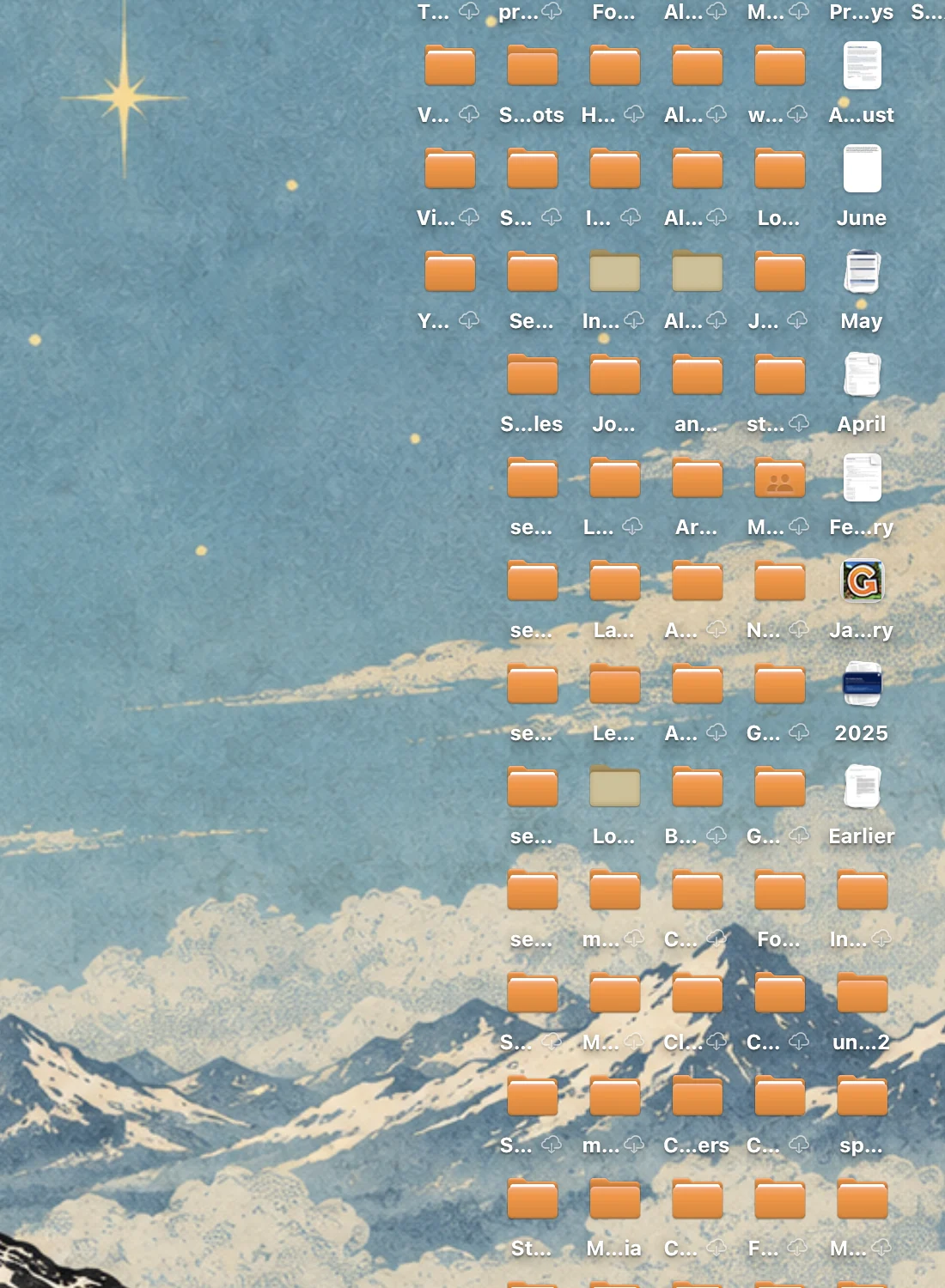This screenshot has height=1288, width=945.
Task: Select the "N..." folder icon
Action: 779,582
